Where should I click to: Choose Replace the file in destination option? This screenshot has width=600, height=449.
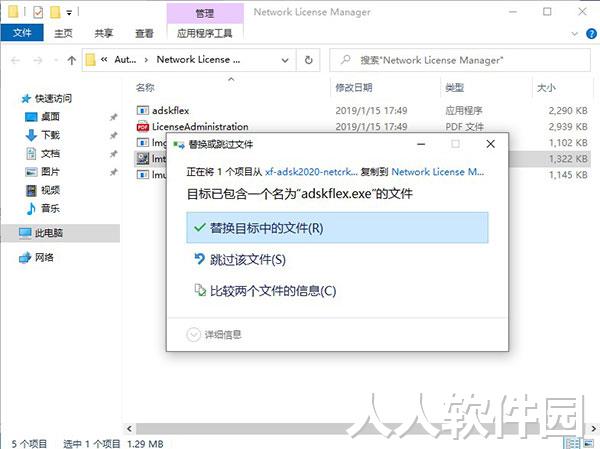click(337, 228)
